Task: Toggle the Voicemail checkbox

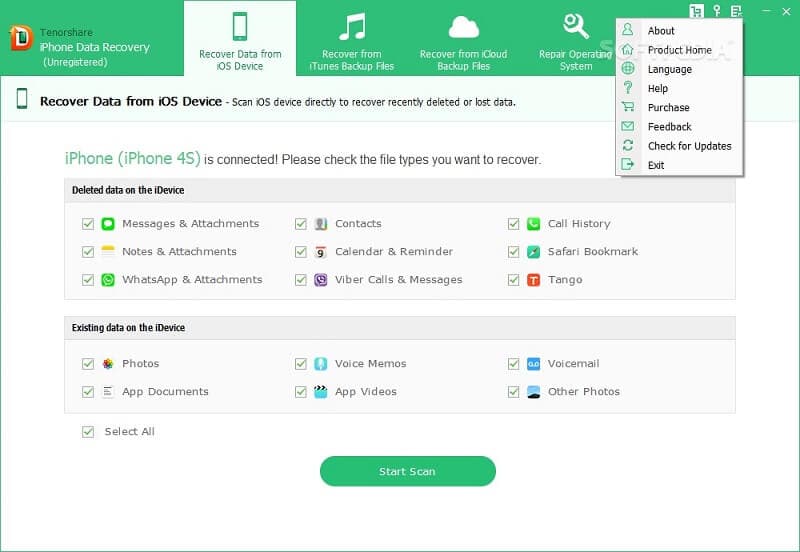Action: (514, 364)
